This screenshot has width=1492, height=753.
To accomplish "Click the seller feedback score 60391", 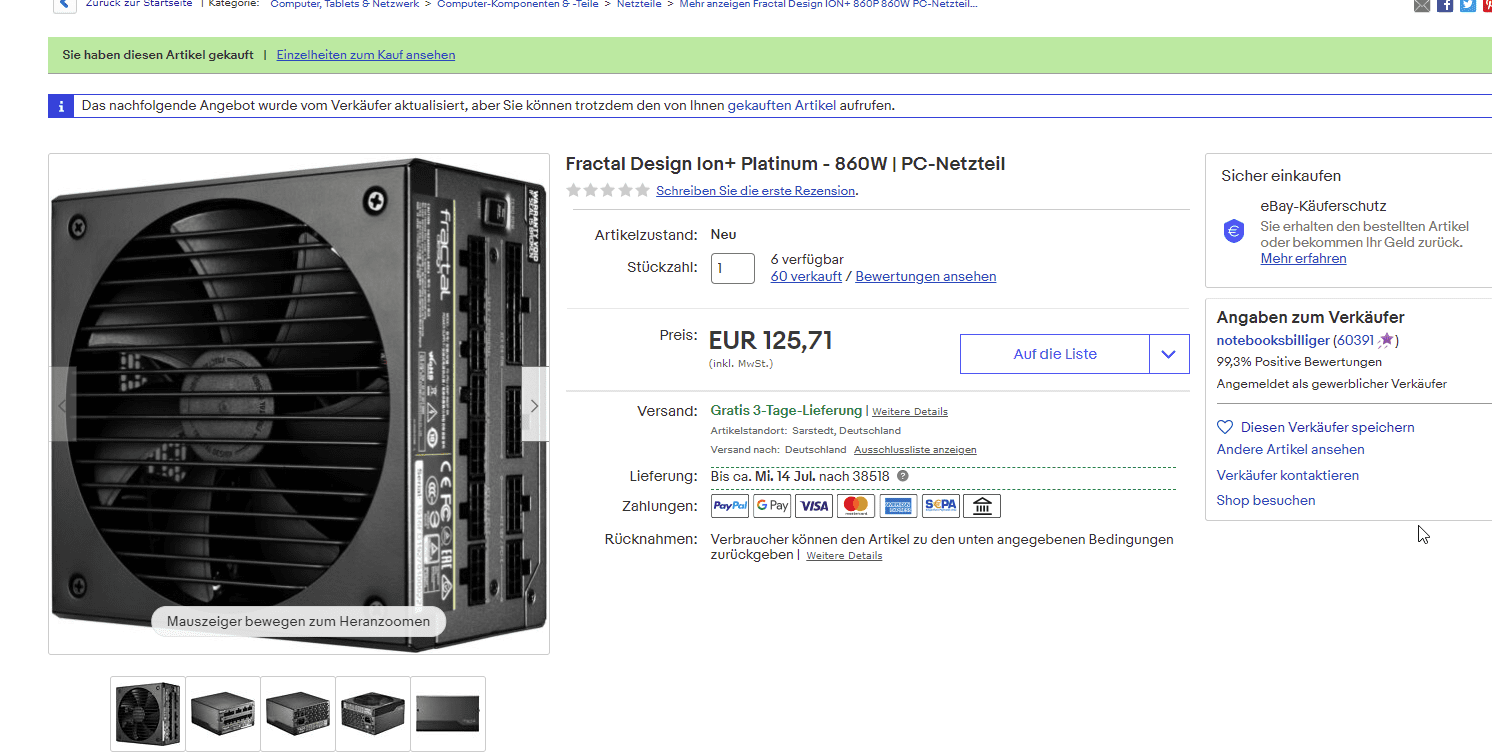I will (x=1356, y=341).
